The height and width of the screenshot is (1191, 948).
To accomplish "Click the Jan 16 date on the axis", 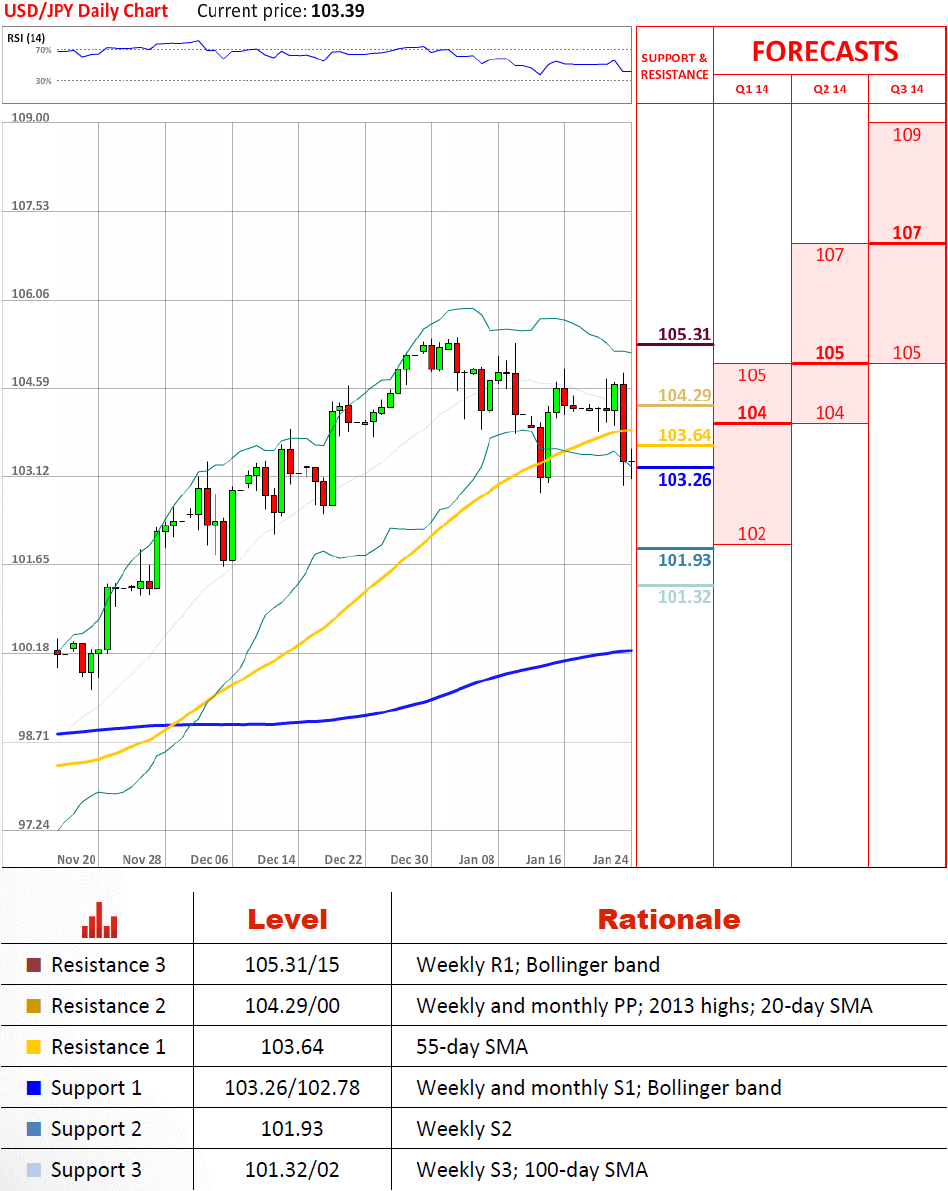I will click(x=543, y=859).
